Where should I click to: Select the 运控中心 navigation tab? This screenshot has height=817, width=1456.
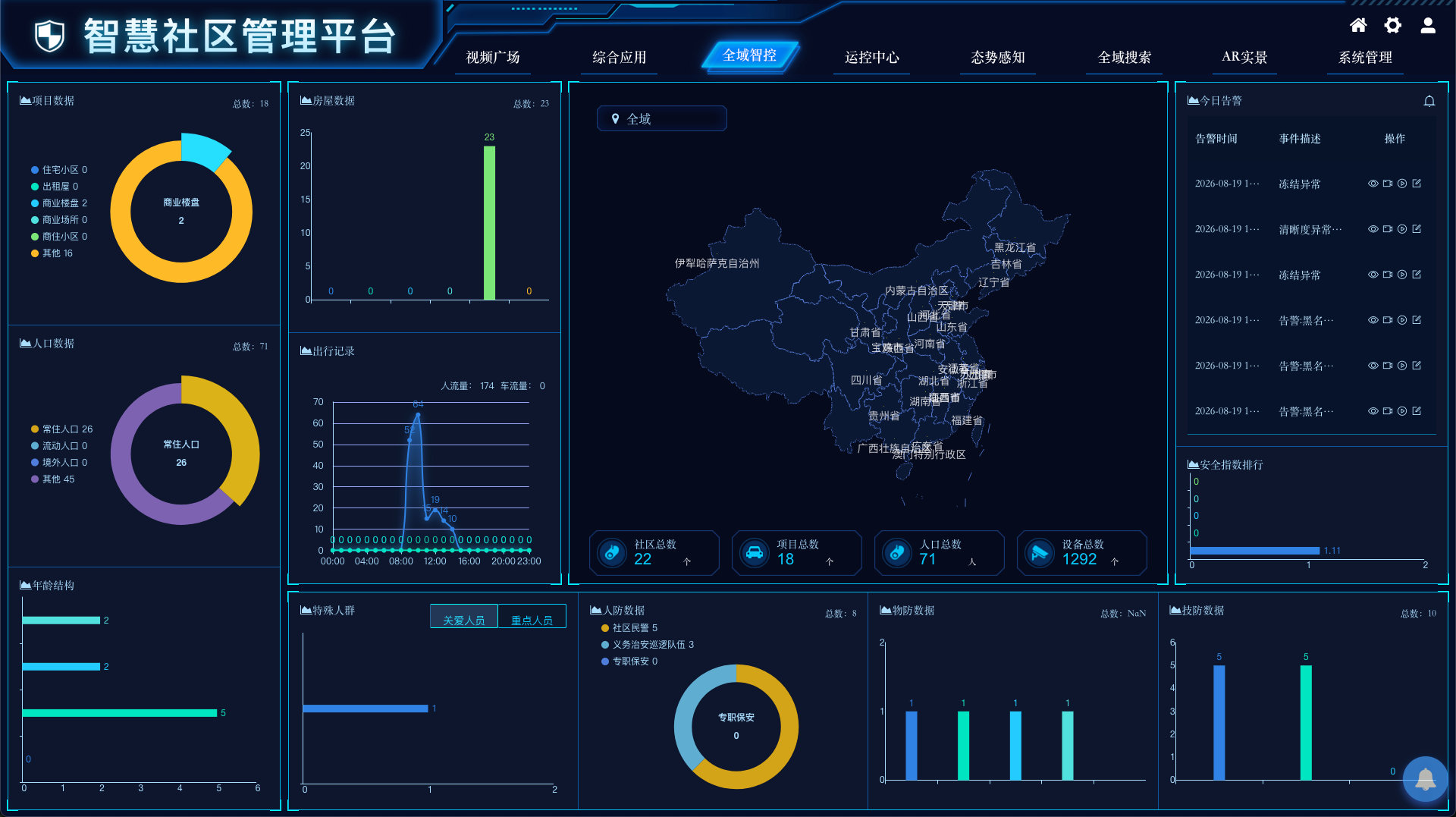[872, 58]
